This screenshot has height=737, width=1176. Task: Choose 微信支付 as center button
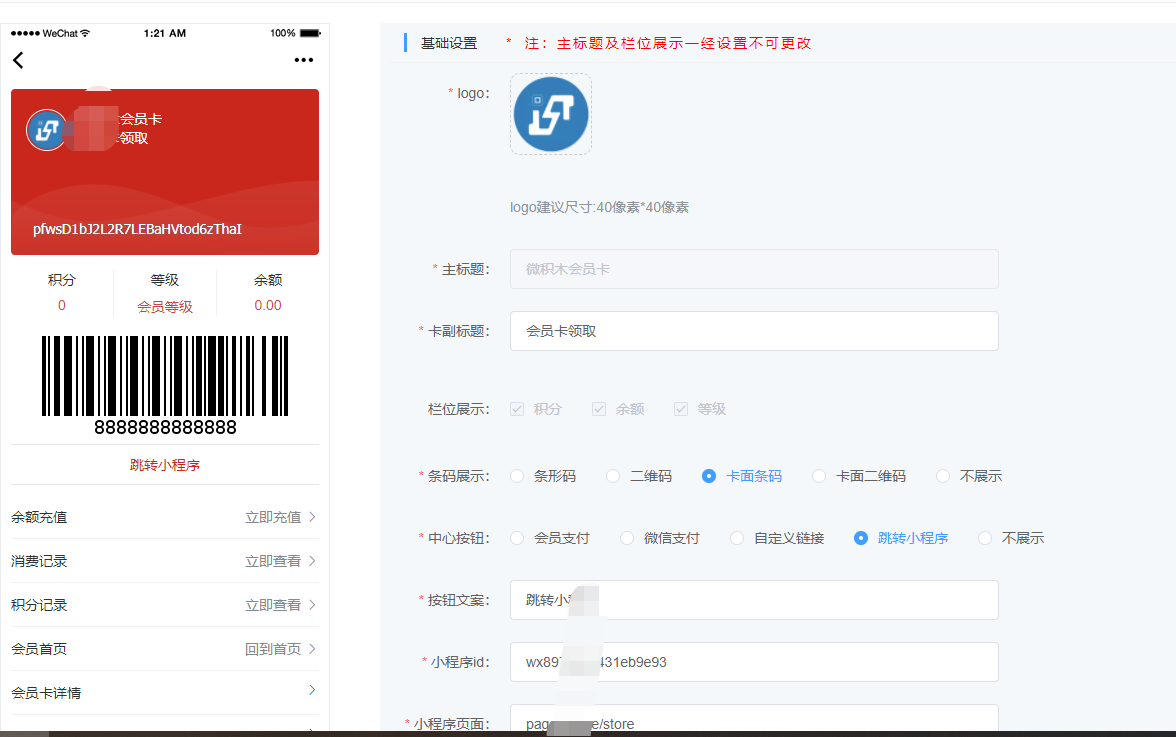pos(627,538)
